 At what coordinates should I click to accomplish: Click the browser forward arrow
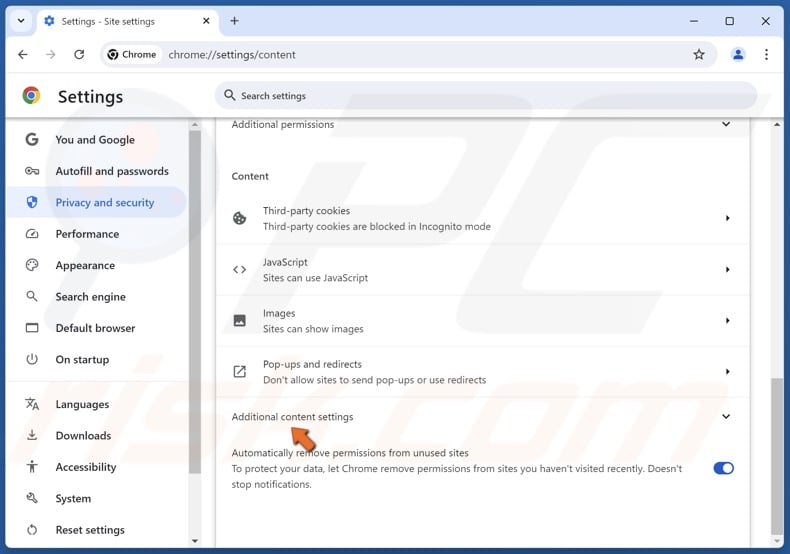click(51, 54)
